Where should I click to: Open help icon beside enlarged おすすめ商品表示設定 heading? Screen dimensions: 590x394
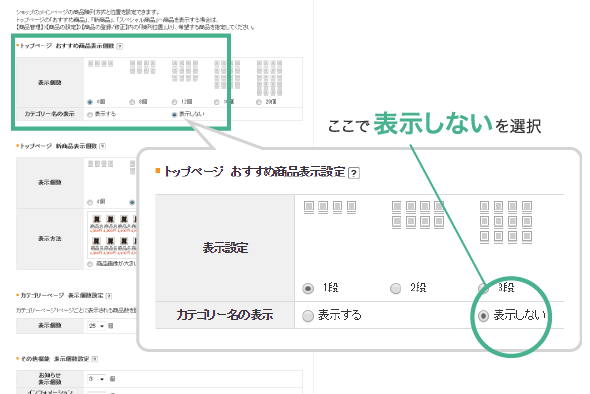point(354,173)
